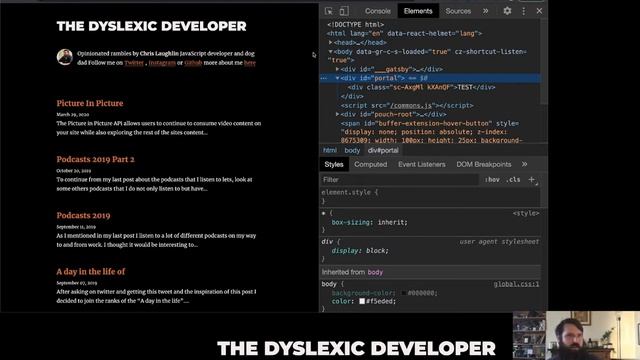Expand the pouch-root div node
640x360 pixels.
[337, 114]
